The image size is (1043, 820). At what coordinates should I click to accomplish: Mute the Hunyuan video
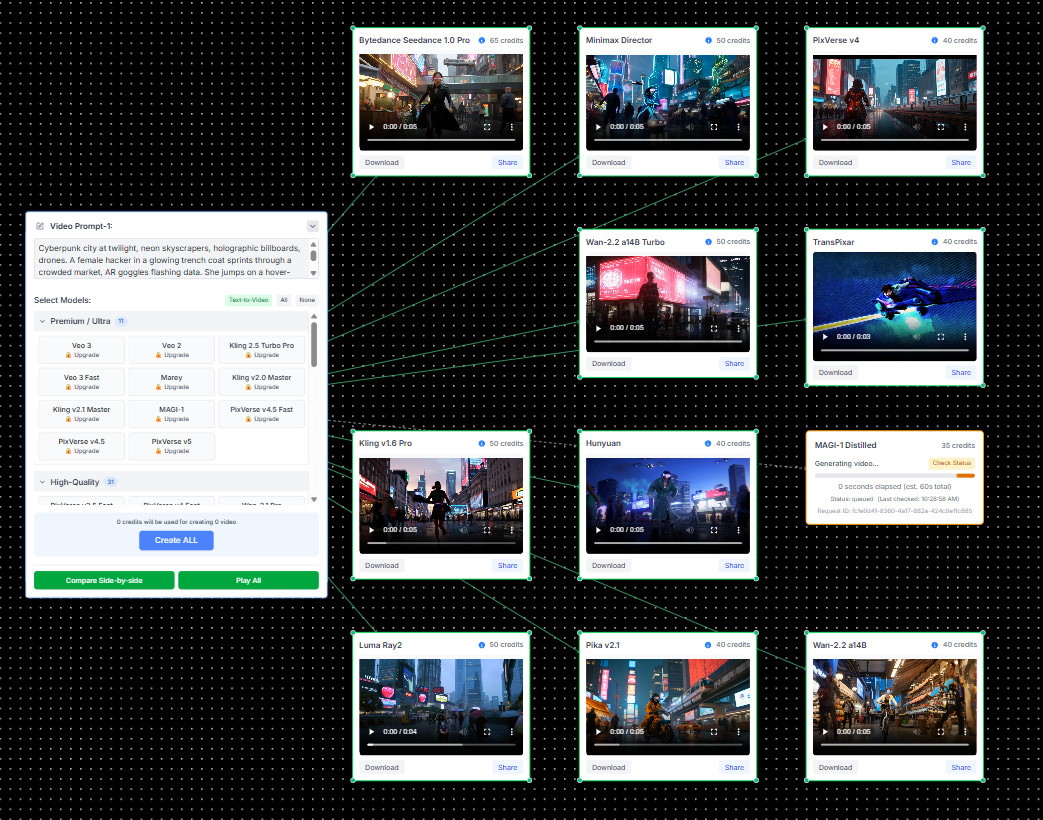point(690,530)
